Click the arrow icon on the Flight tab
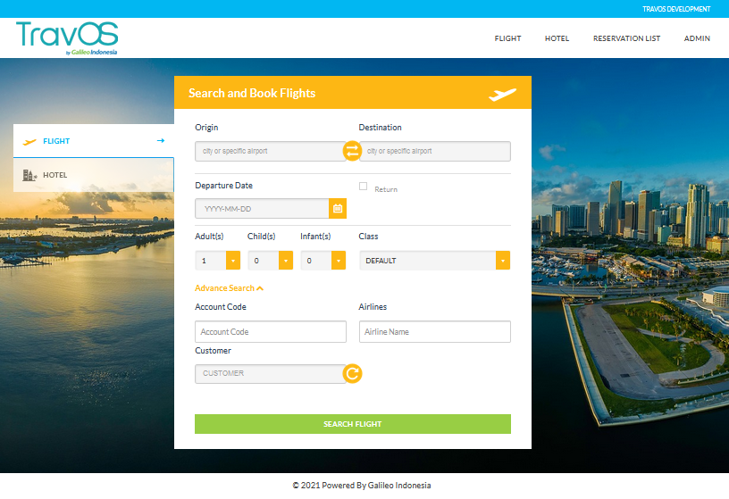 click(161, 140)
